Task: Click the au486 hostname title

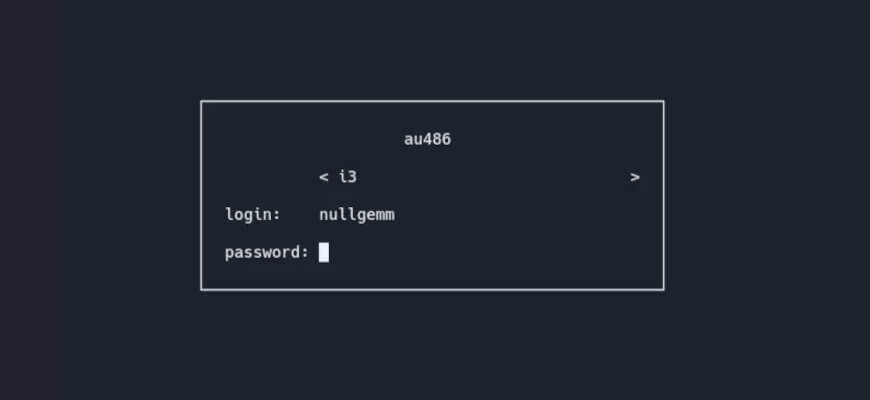Action: [x=427, y=139]
